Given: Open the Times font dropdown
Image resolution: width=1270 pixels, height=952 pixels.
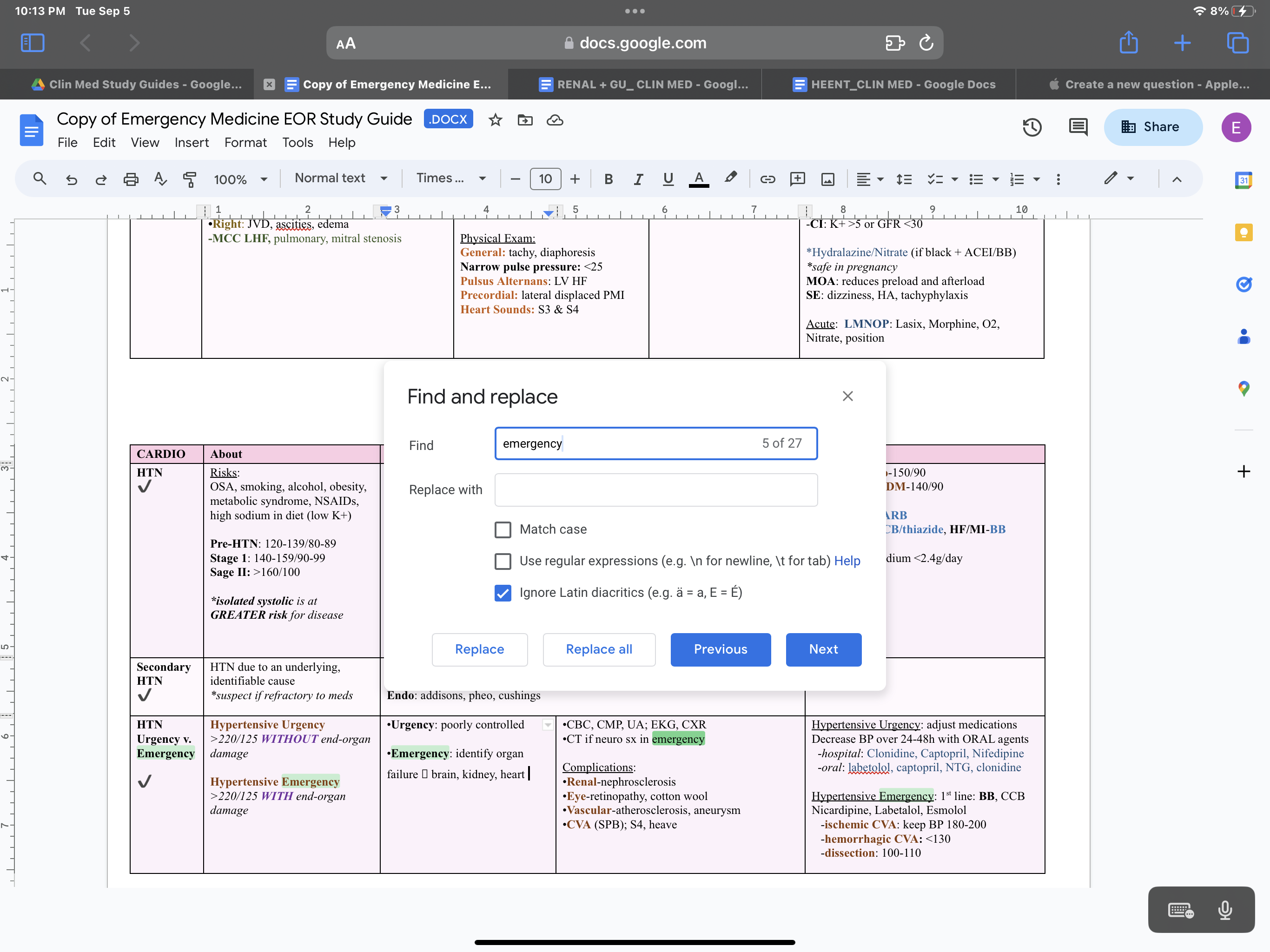Looking at the screenshot, I should point(451,178).
